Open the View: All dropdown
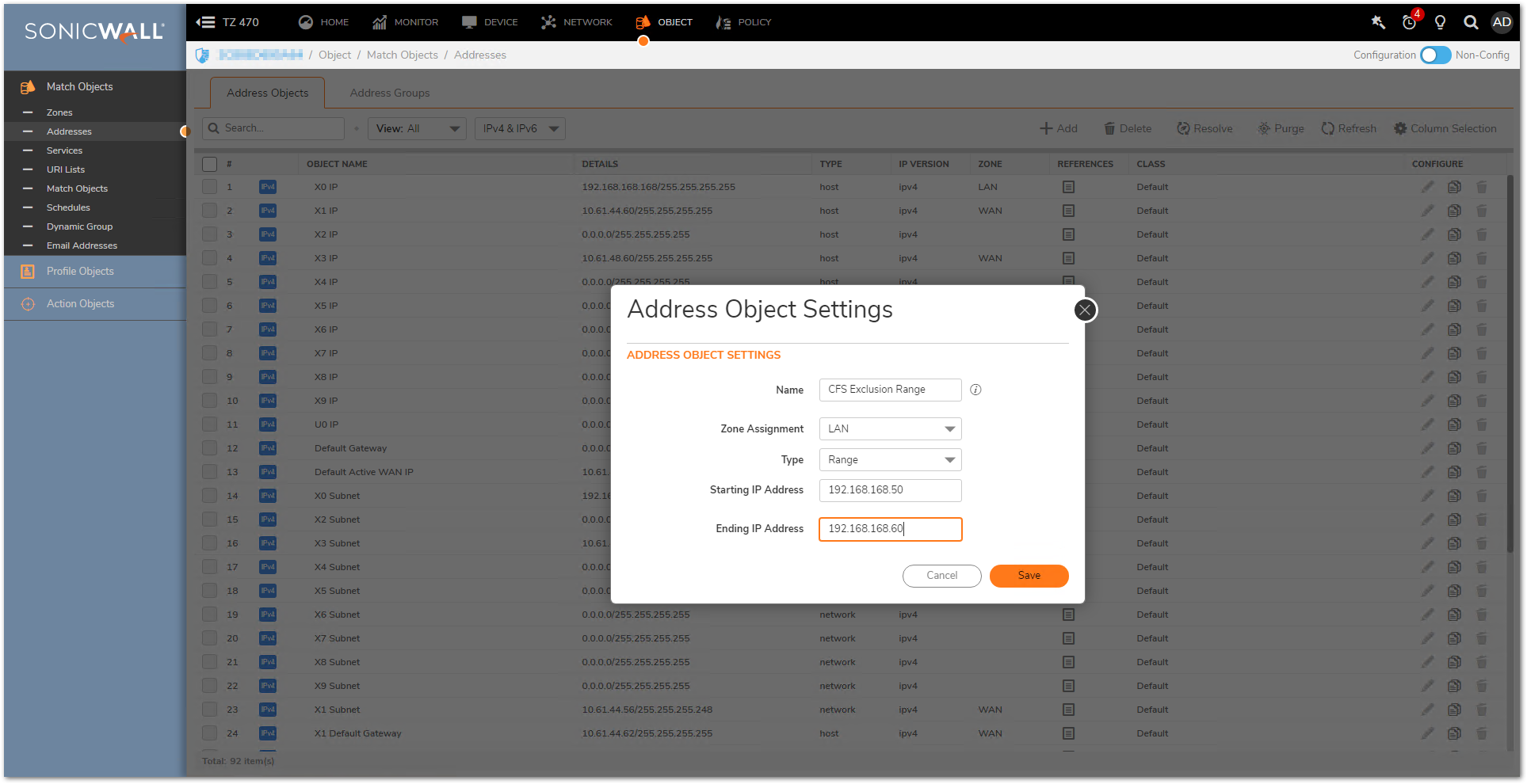Screen dimensions: 1527x784 (x=417, y=128)
